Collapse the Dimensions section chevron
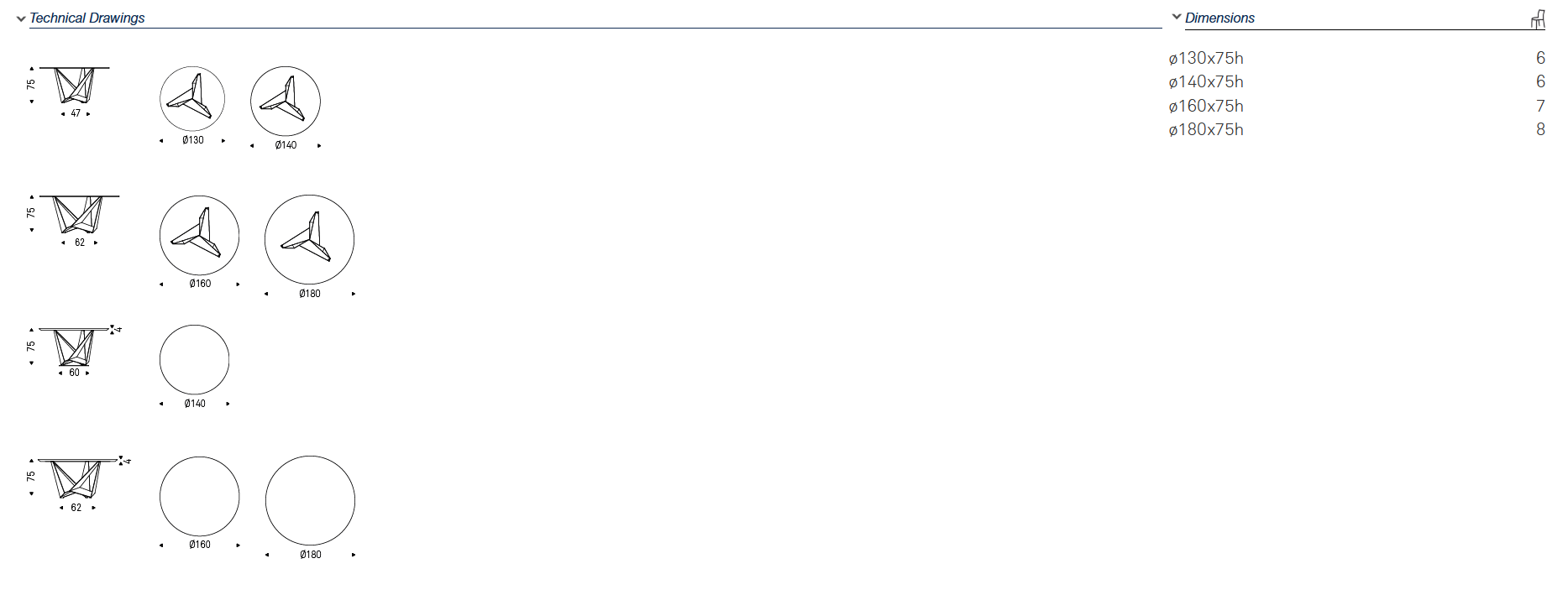 1177,17
